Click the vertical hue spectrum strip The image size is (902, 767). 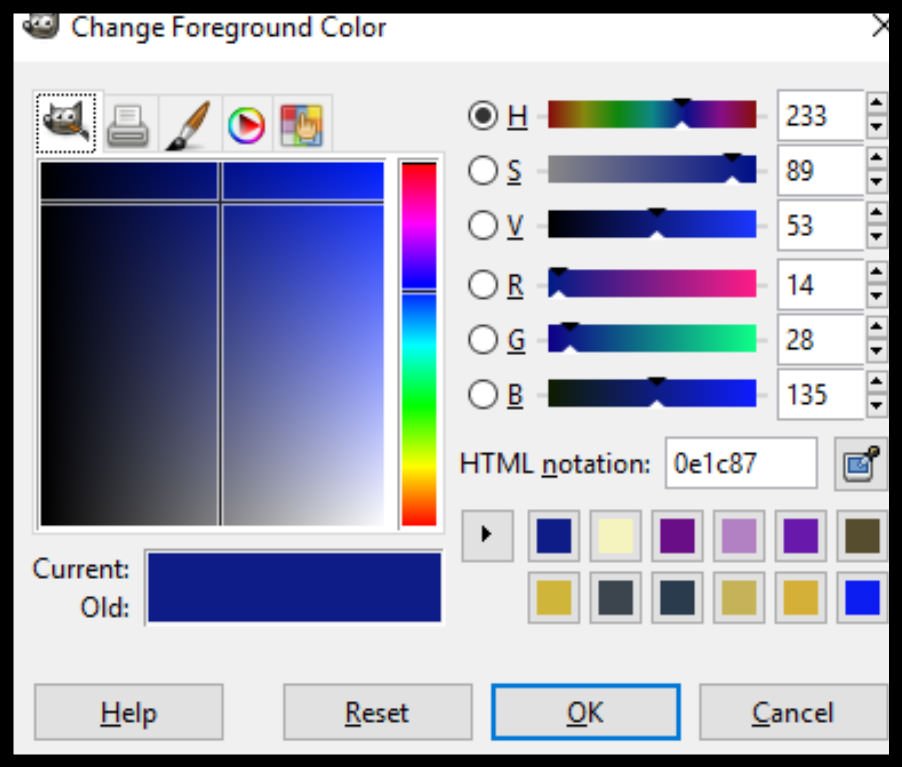pyautogui.click(x=419, y=344)
